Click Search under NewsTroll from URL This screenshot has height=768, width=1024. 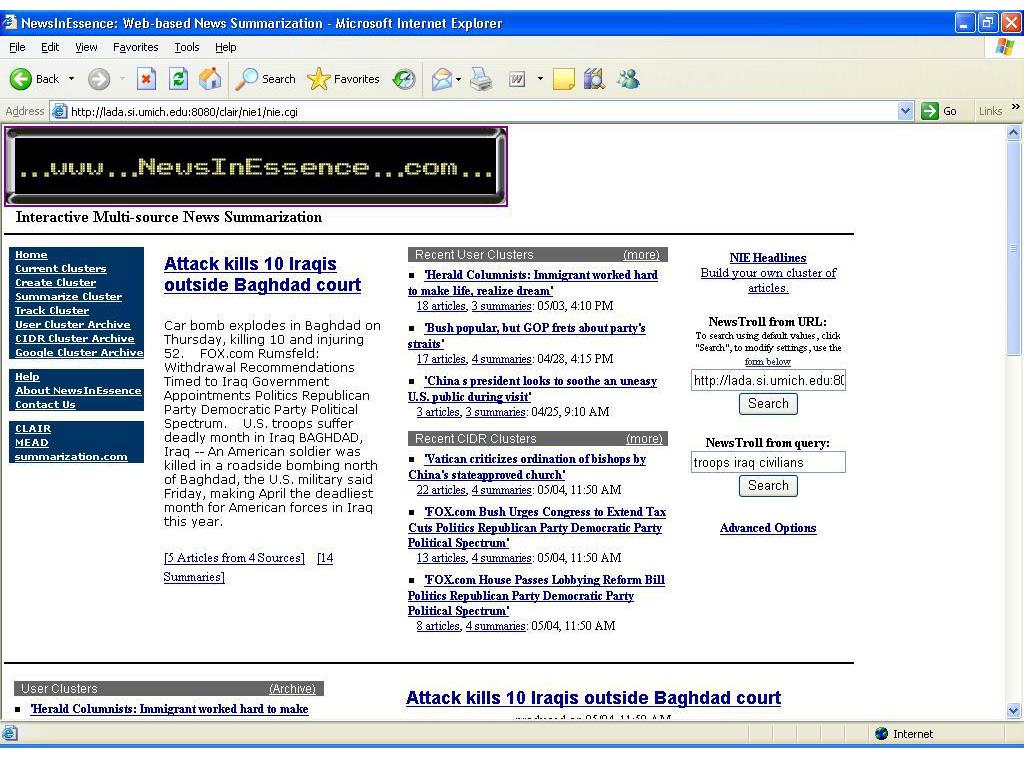point(768,404)
